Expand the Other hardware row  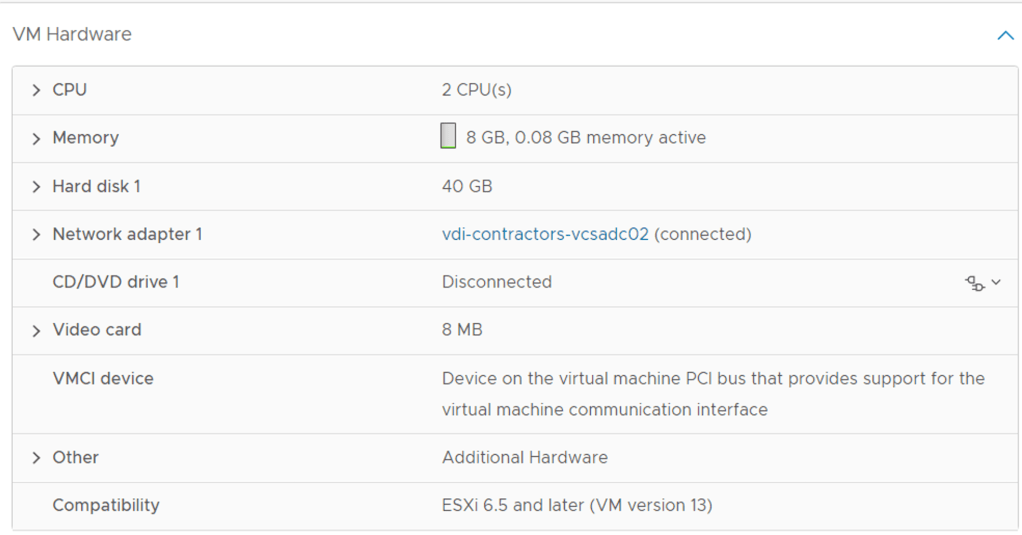[37, 458]
